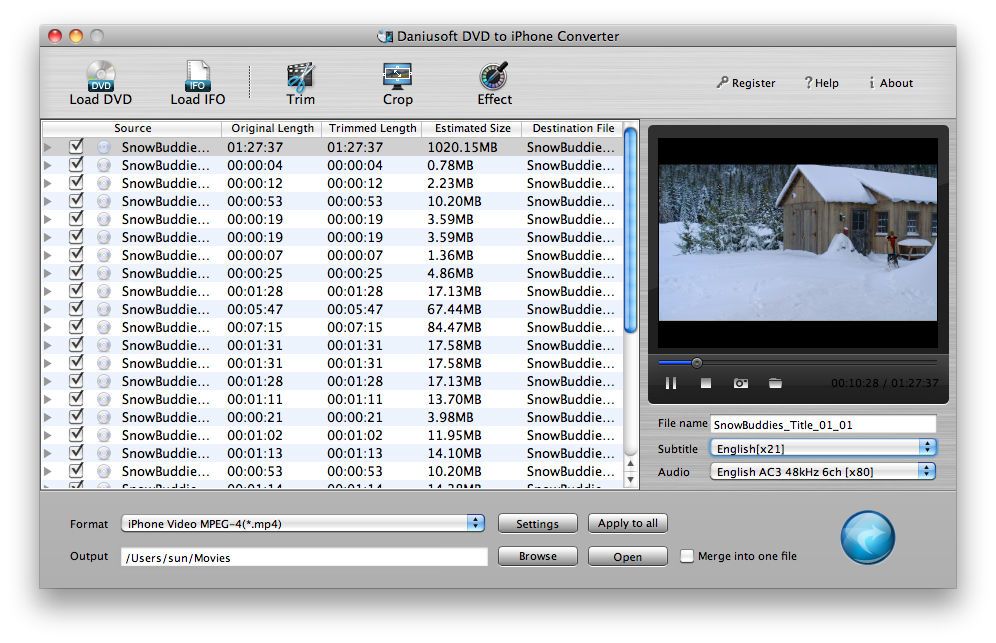Image resolution: width=996 pixels, height=643 pixels.
Task: Open the Audio track dropdown
Action: 823,471
